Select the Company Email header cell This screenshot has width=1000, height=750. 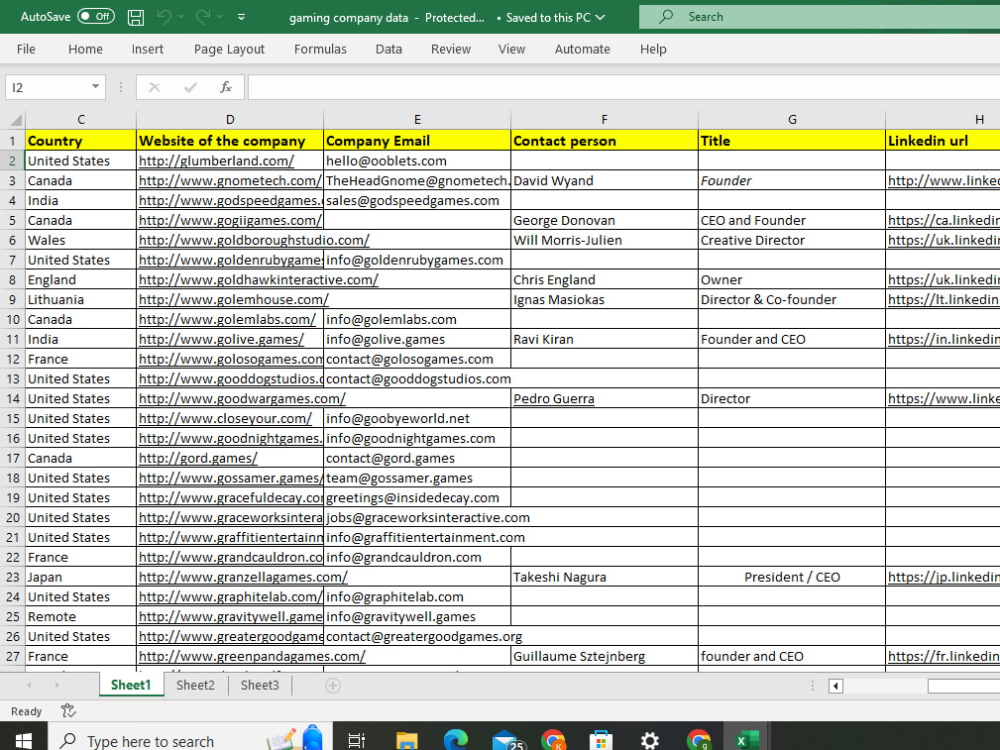[417, 140]
